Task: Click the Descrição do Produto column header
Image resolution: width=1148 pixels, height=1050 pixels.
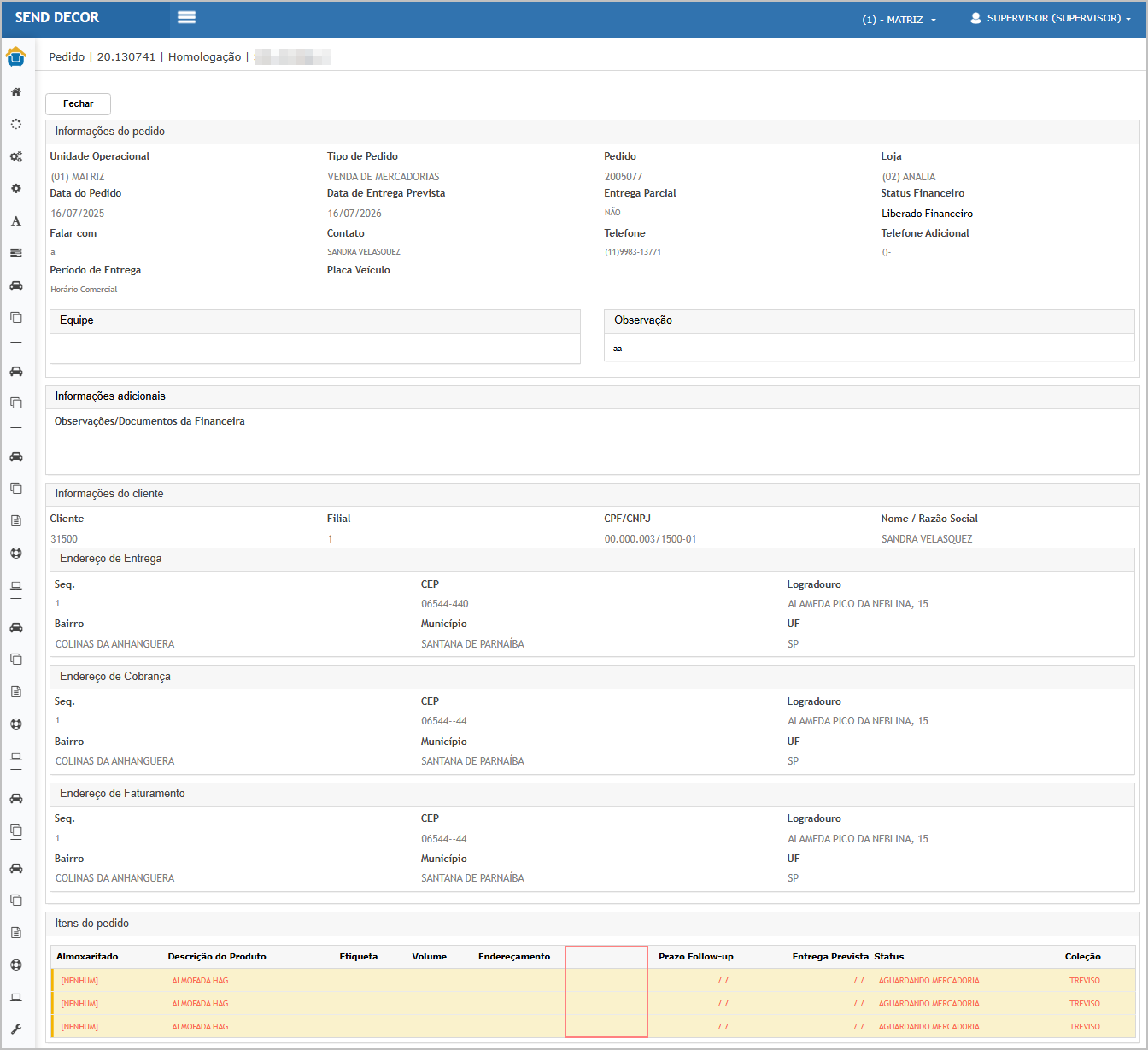Action: pos(217,957)
